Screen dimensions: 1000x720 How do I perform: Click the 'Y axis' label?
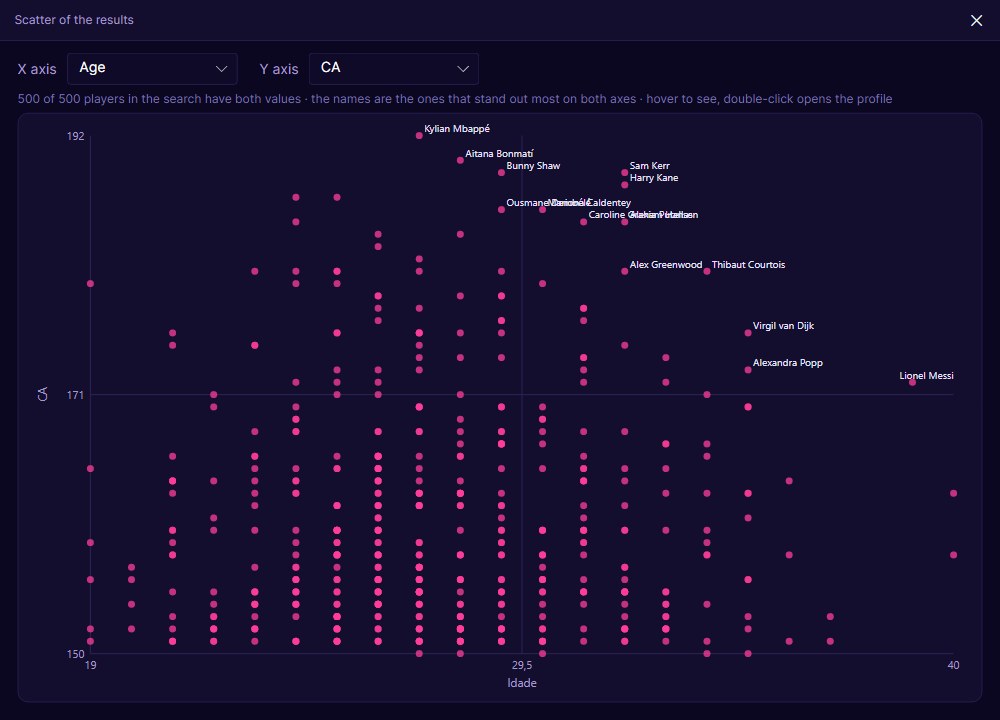[x=279, y=70]
